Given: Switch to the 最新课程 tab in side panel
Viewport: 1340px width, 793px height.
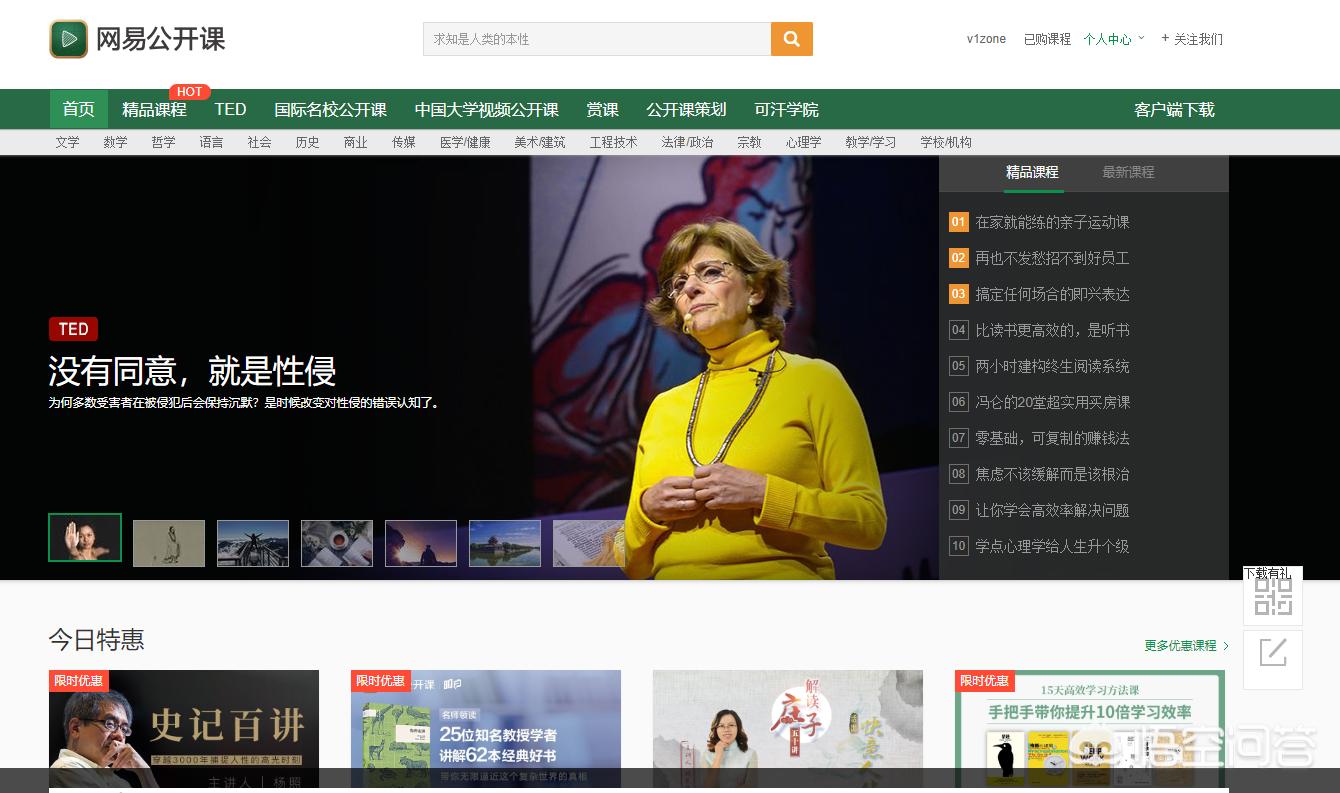Looking at the screenshot, I should [x=1128, y=172].
